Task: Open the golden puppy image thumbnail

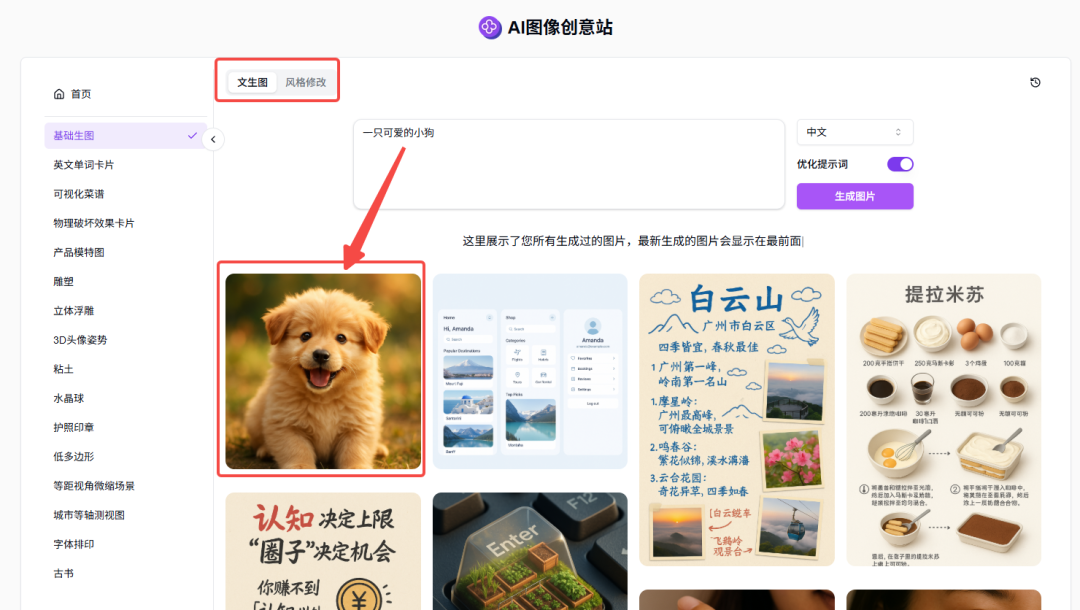Action: click(323, 371)
